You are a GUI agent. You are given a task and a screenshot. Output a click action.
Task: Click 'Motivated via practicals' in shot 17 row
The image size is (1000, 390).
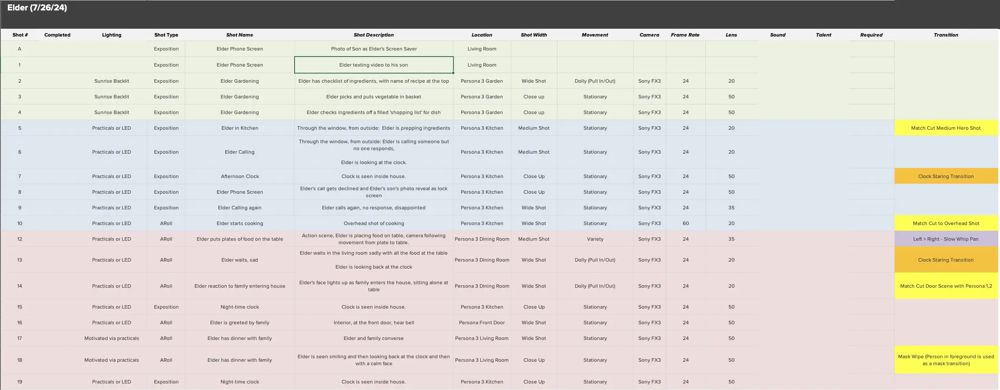112,338
